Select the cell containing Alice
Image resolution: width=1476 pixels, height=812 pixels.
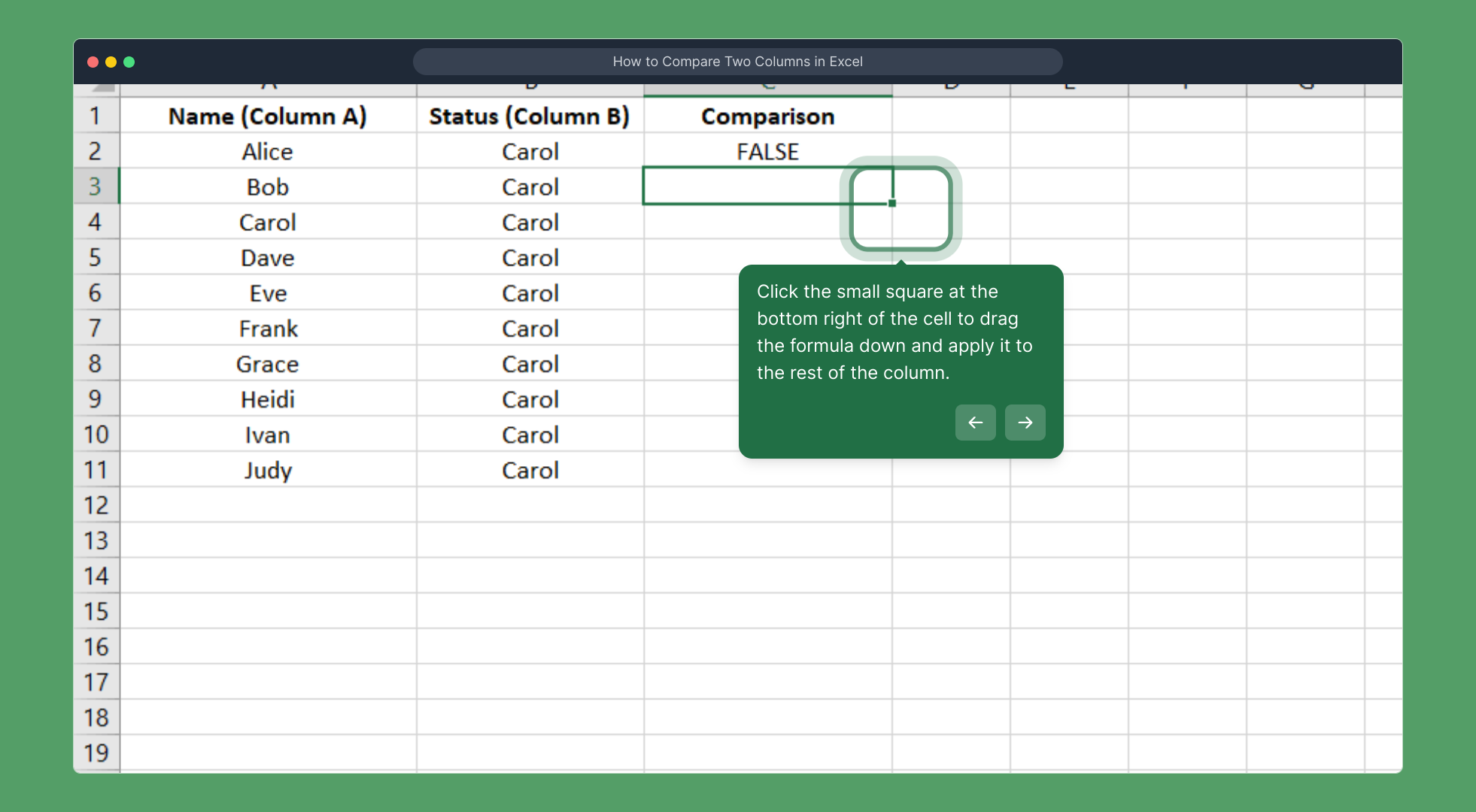coord(268,151)
